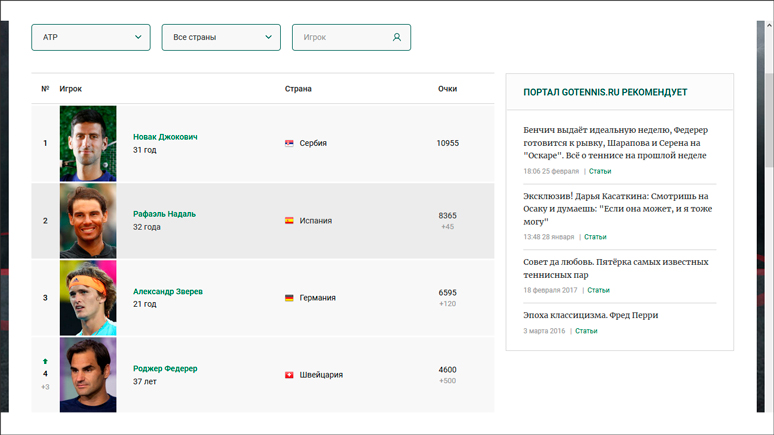
Task: Click 'Статьи' tag next to 25 февраля
Action: click(x=600, y=171)
